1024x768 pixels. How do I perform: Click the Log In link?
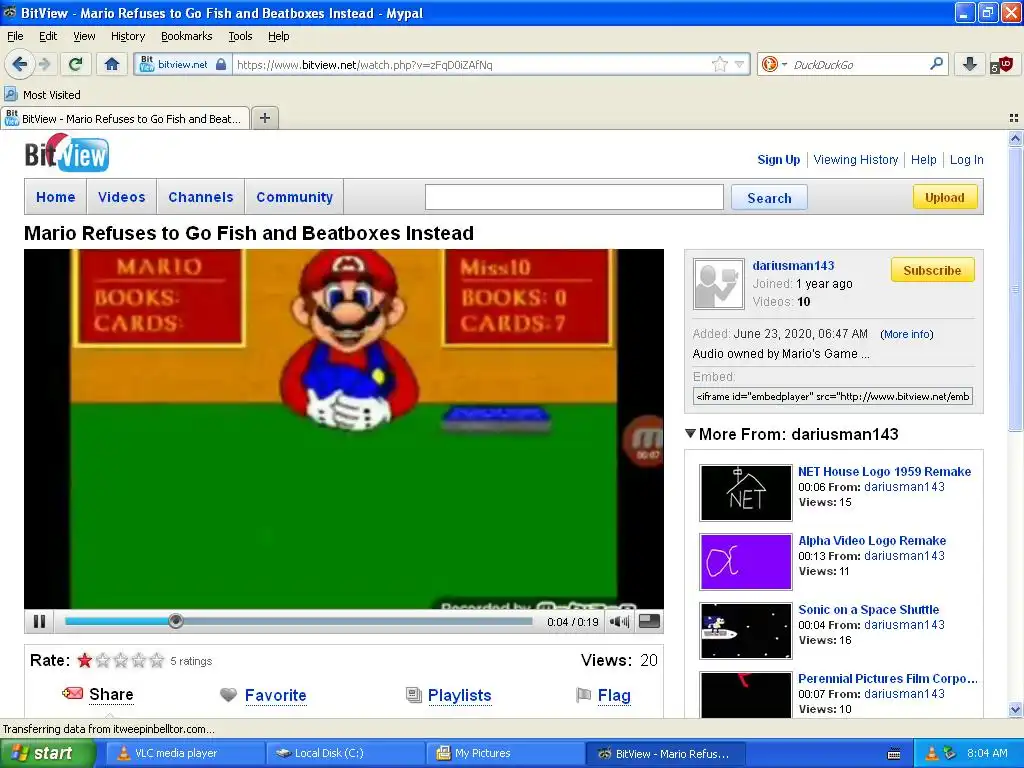[x=967, y=159]
